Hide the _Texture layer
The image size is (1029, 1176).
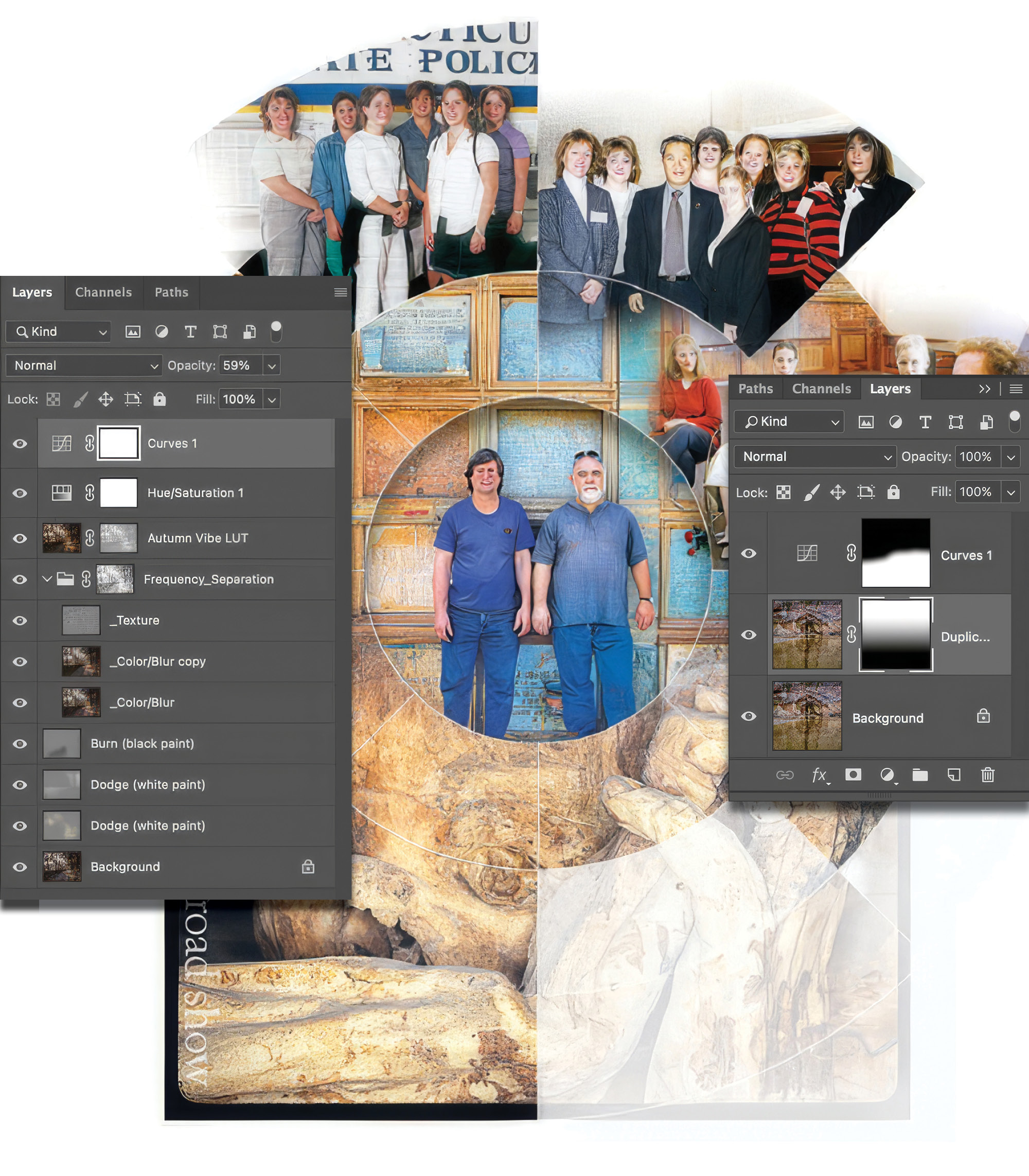click(20, 621)
